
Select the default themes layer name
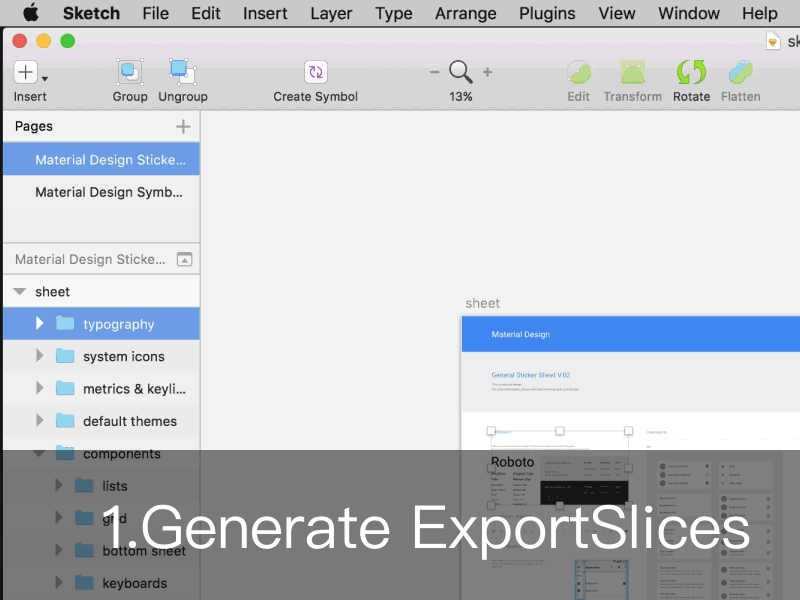point(130,421)
